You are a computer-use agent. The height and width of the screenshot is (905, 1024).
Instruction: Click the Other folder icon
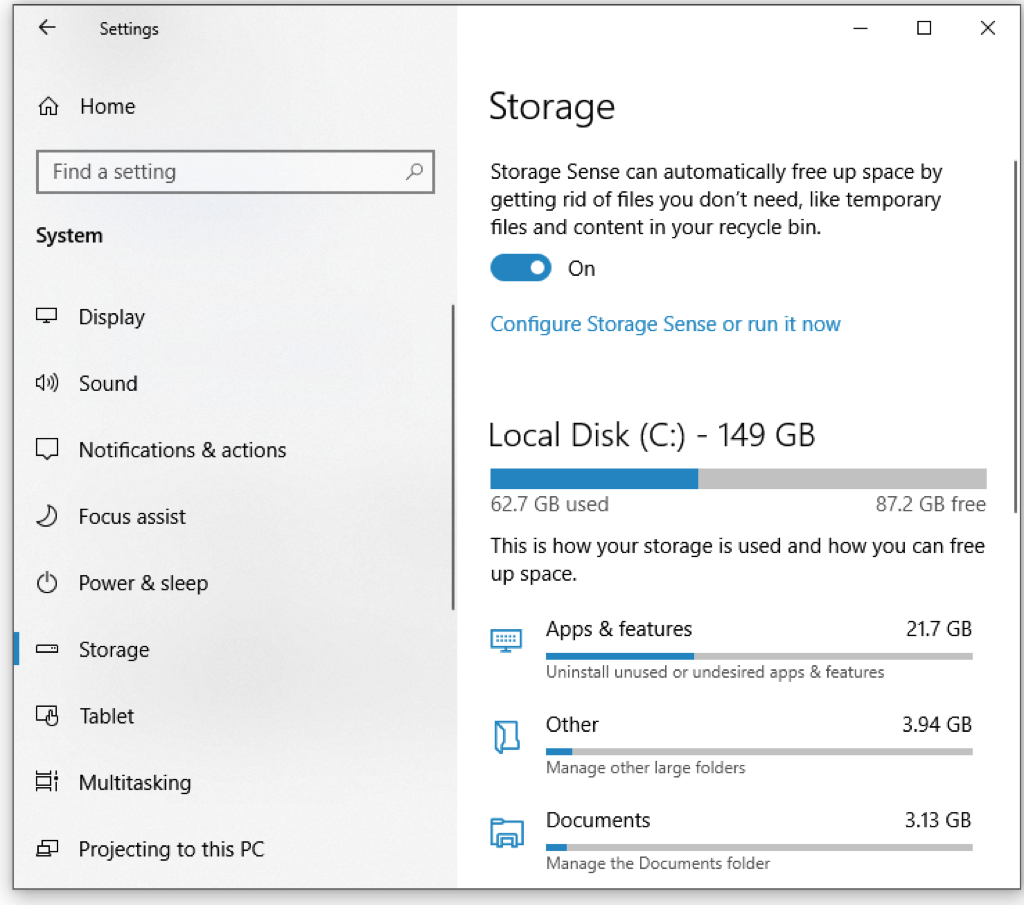[506, 737]
